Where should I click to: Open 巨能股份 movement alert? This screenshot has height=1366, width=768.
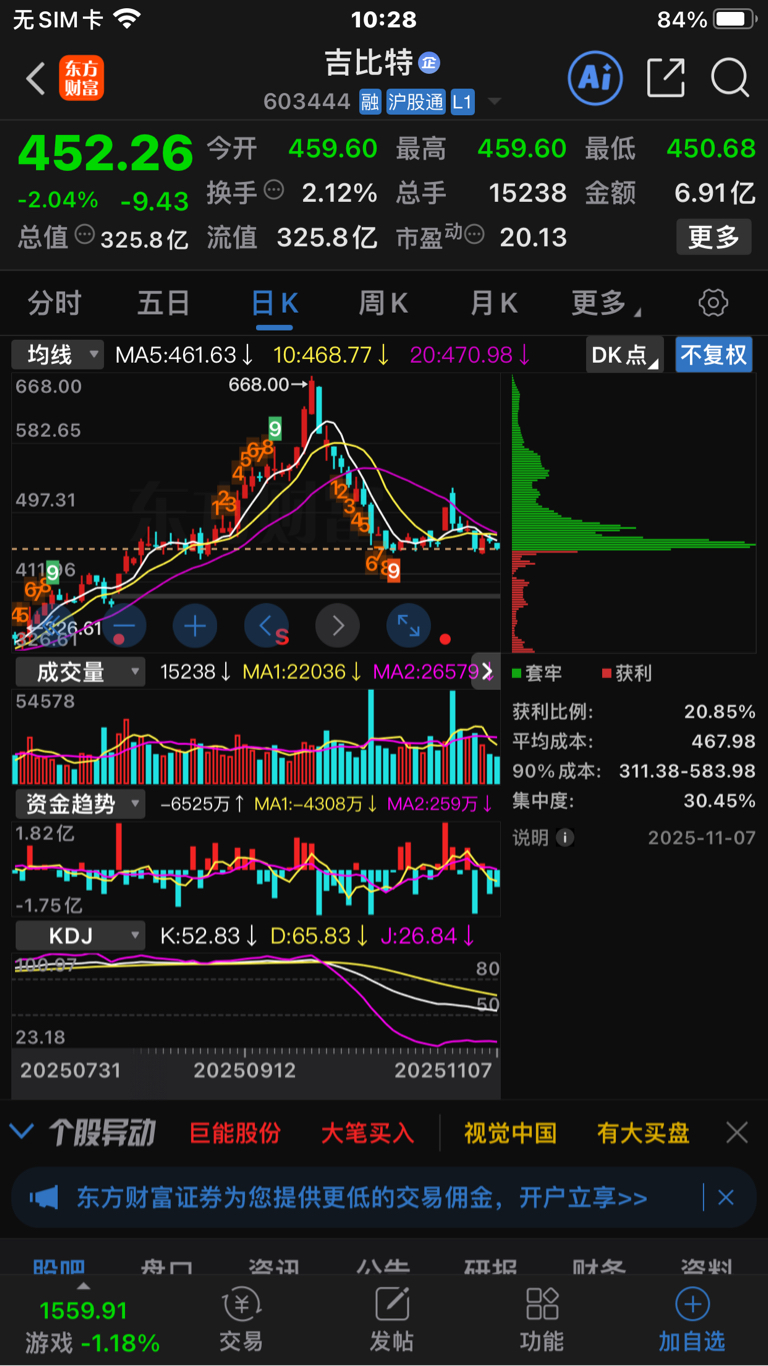tap(235, 1132)
